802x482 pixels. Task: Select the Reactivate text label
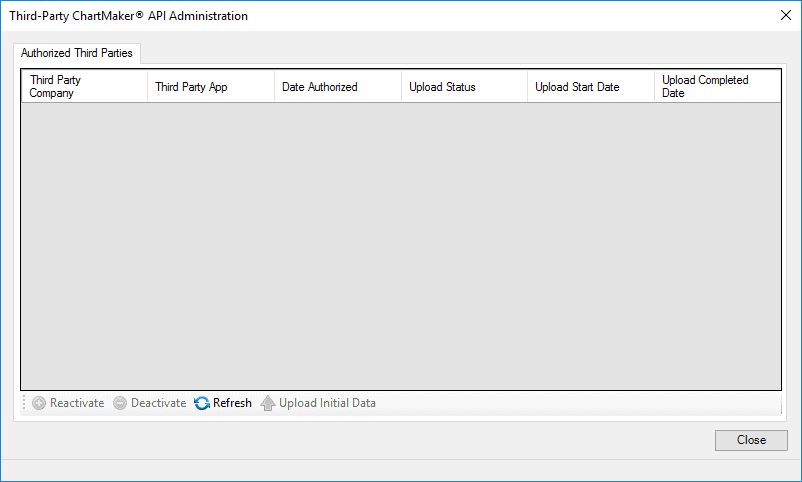[77, 403]
